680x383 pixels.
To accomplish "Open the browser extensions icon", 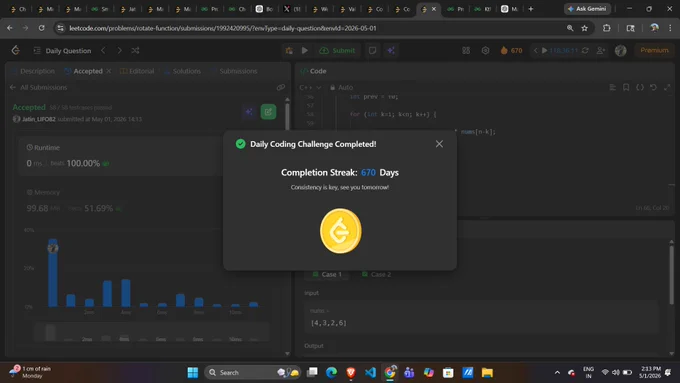I will (606, 28).
